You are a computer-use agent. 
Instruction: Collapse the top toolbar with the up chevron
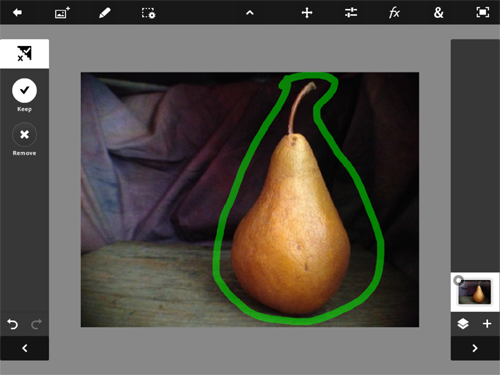250,13
